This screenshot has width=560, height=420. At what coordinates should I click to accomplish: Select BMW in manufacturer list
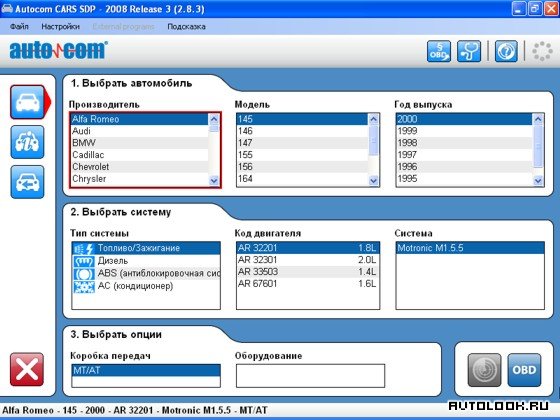click(x=140, y=143)
